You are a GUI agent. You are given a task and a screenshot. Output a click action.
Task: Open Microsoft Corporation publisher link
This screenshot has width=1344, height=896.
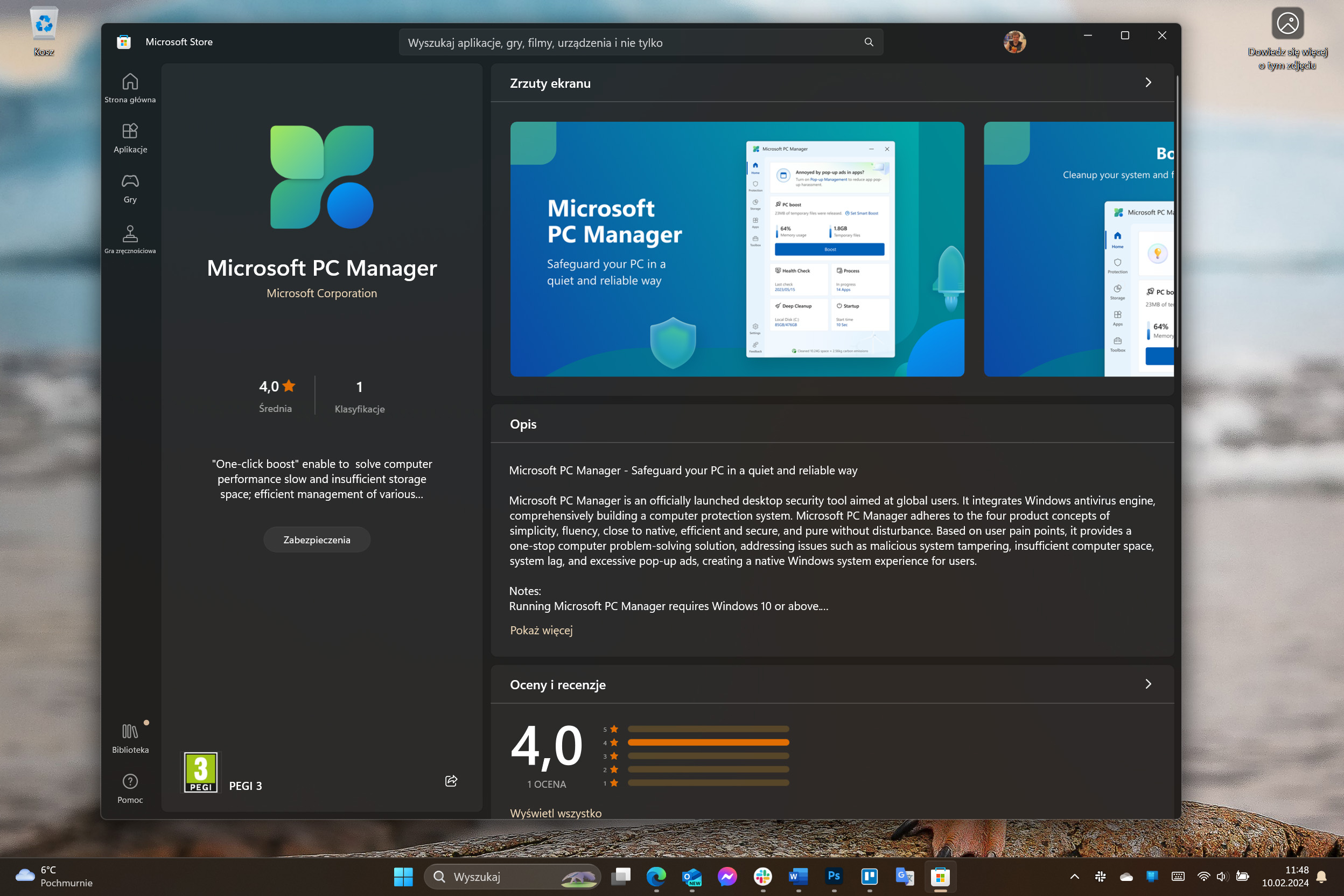(321, 293)
